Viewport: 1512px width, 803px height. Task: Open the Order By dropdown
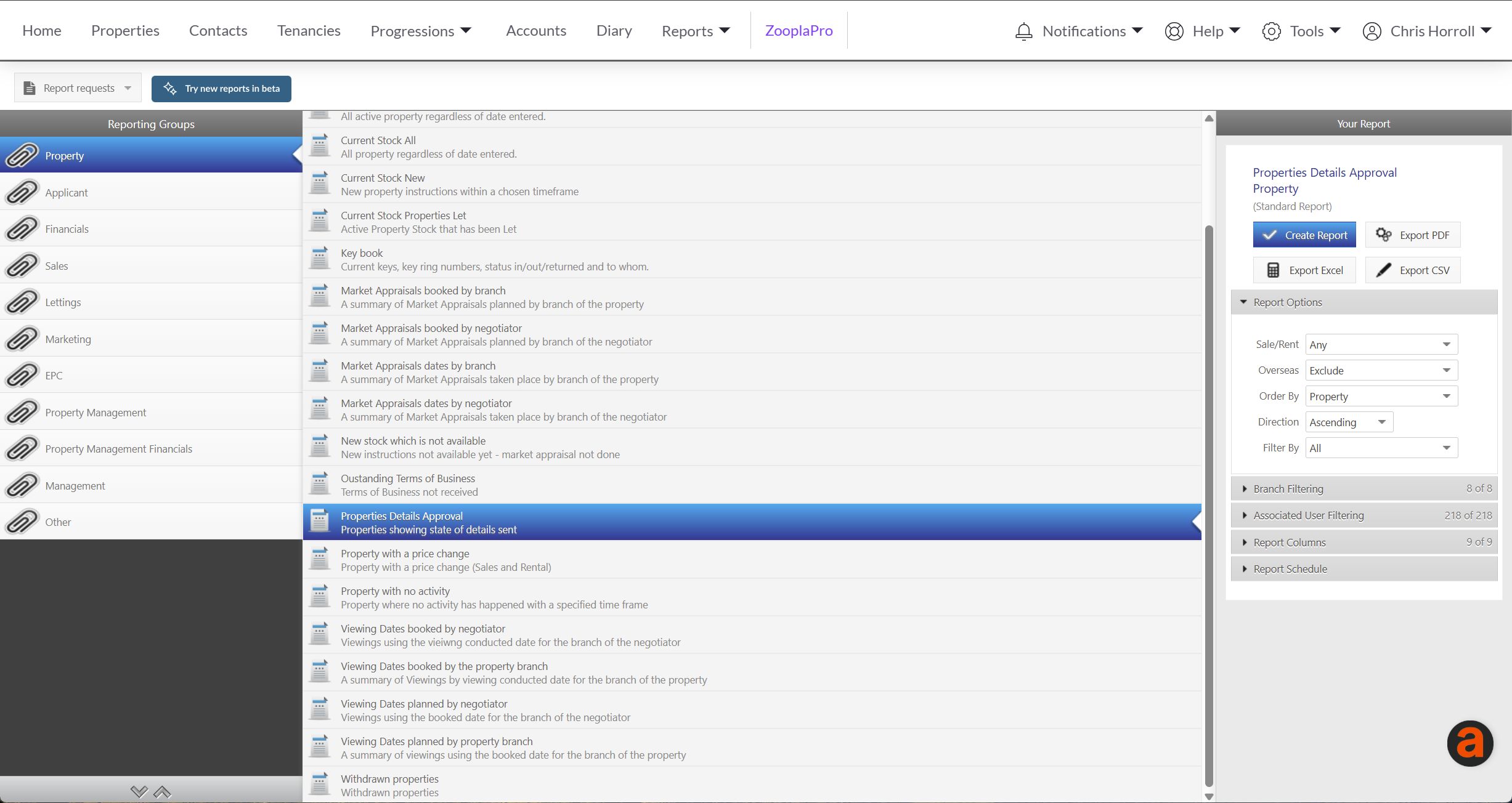tap(1381, 396)
